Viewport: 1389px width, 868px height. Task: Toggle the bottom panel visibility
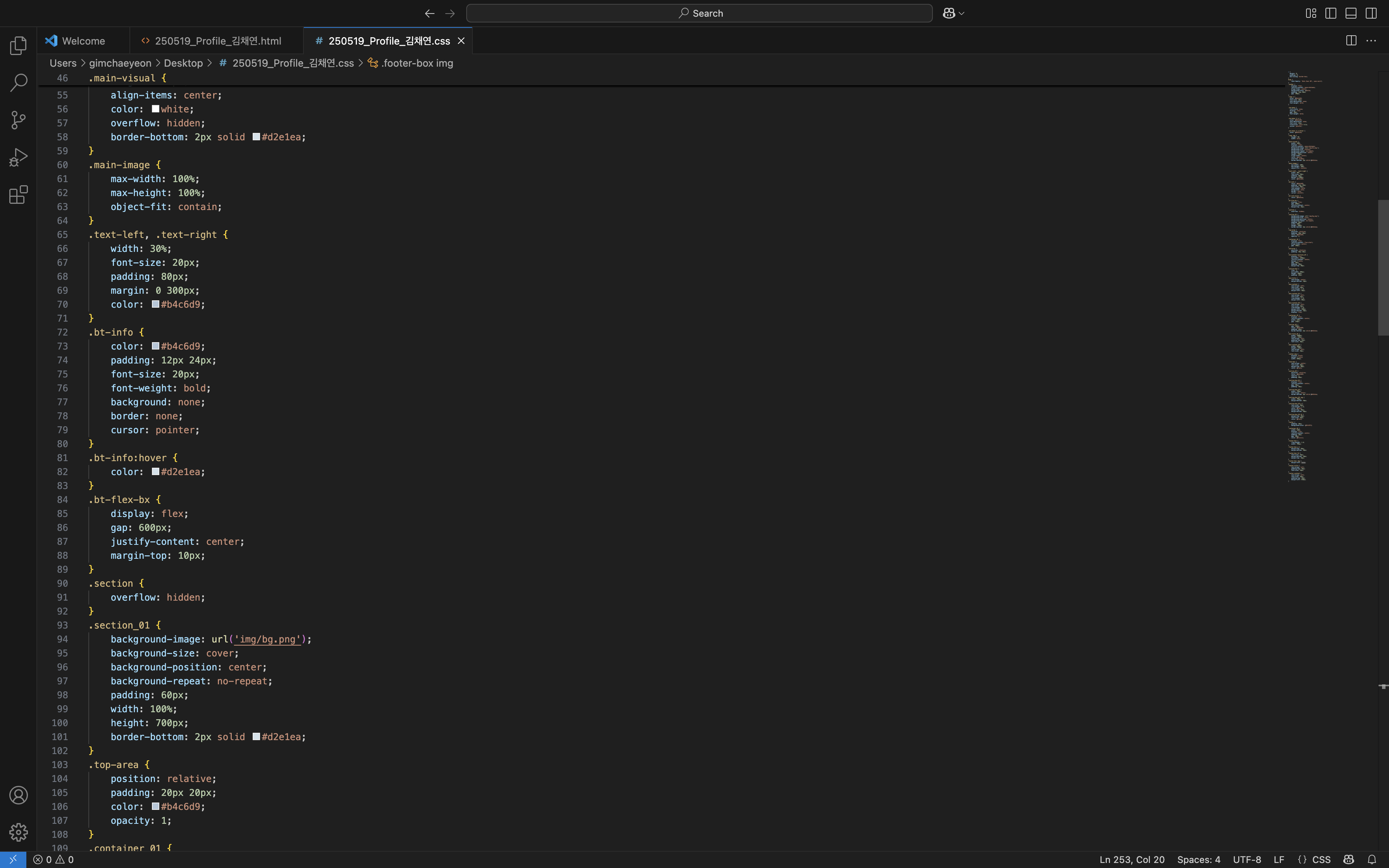click(x=1351, y=13)
